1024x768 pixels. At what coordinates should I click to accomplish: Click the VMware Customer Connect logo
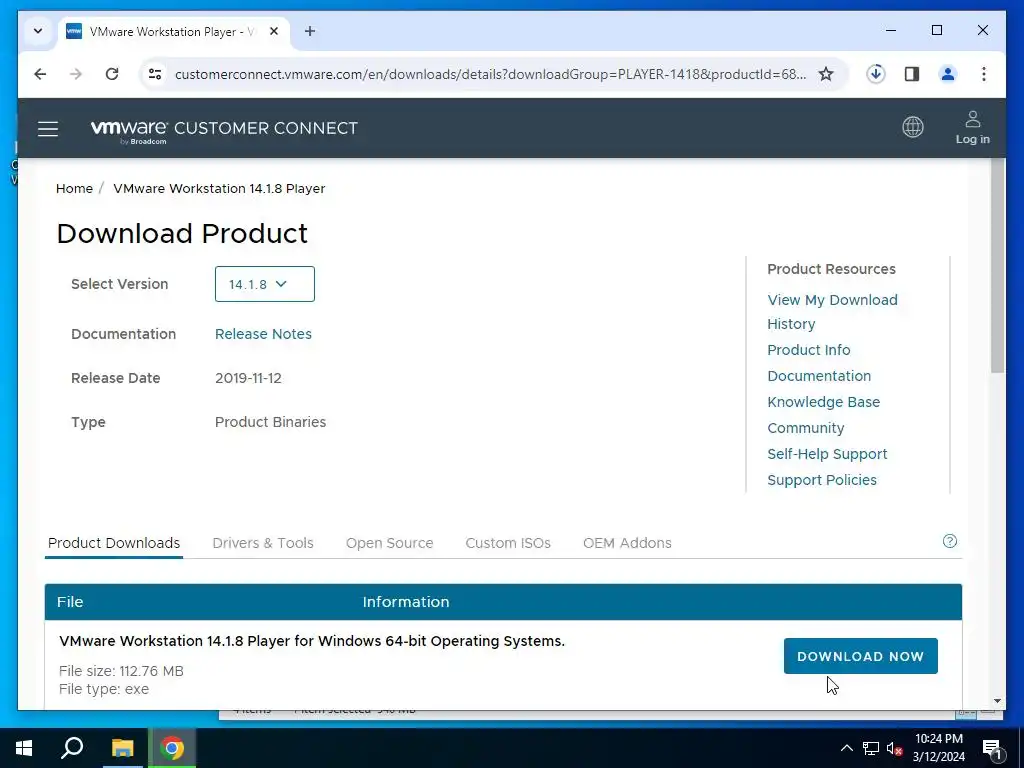tap(224, 130)
